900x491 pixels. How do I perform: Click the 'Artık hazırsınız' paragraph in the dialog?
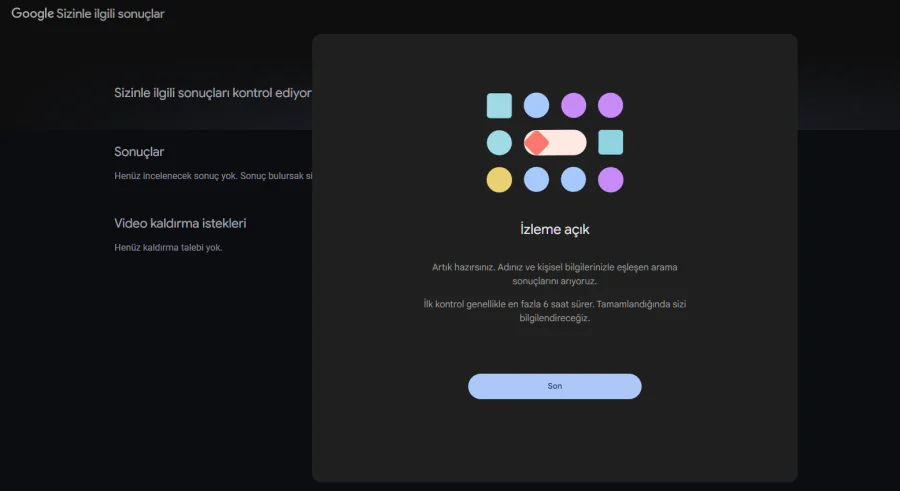click(x=554, y=274)
